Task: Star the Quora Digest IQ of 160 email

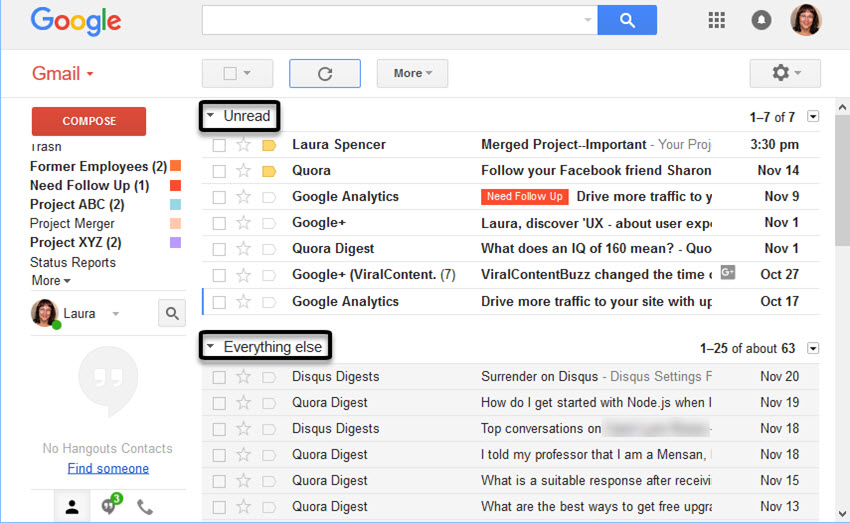Action: click(x=243, y=249)
